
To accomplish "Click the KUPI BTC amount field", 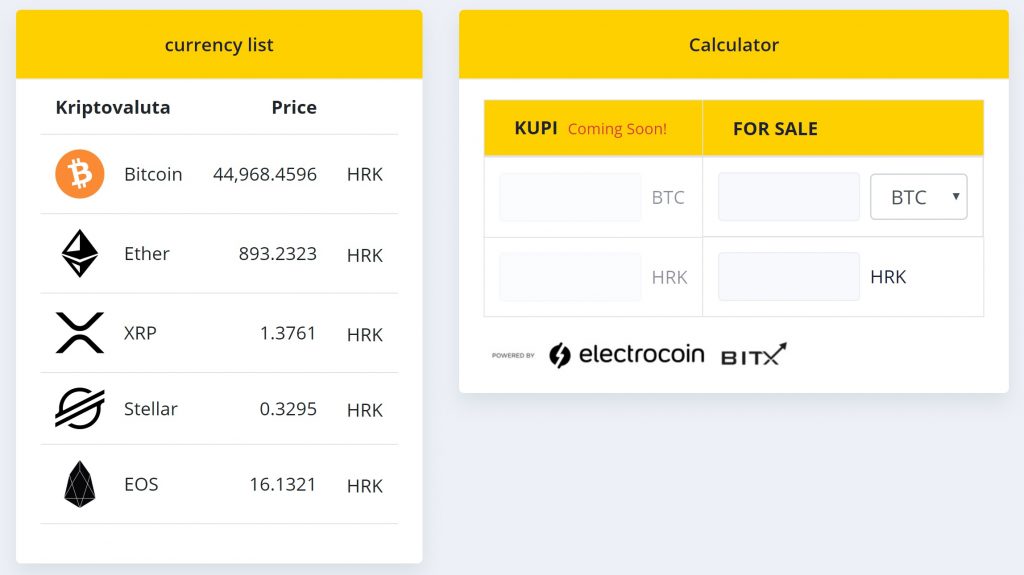I will pyautogui.click(x=570, y=197).
